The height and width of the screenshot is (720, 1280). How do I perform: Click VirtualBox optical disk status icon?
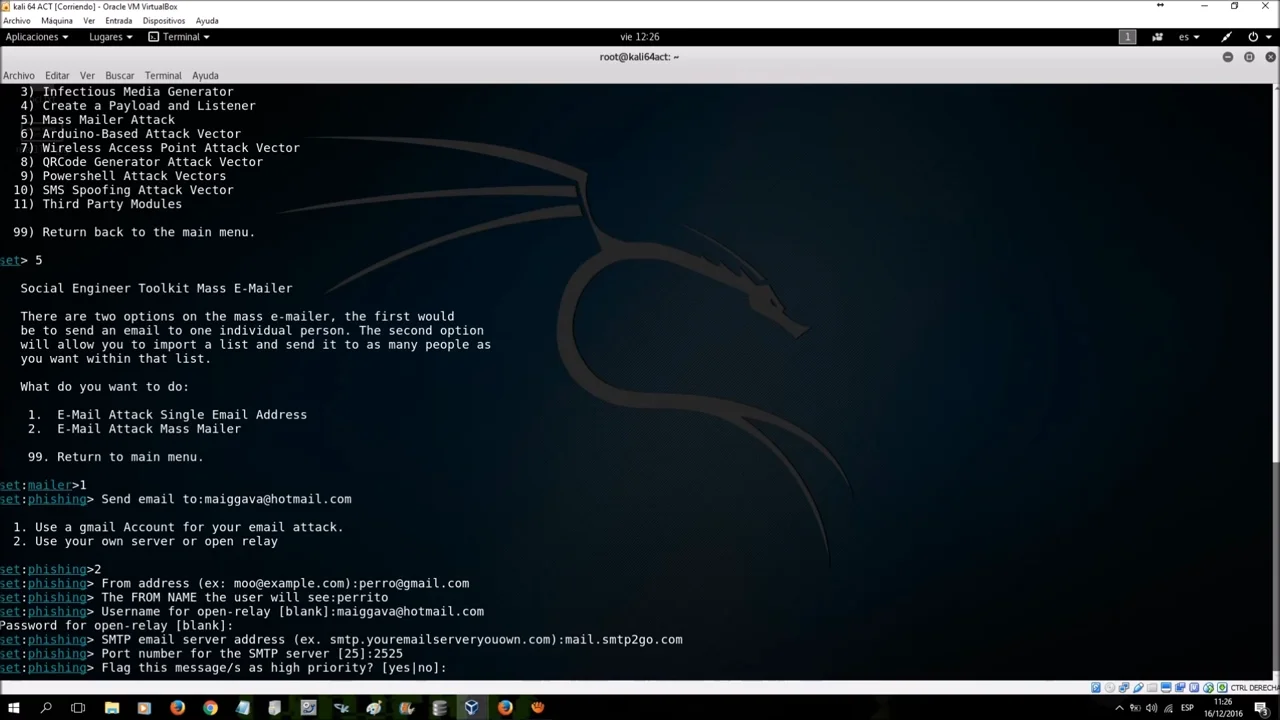[x=1110, y=687]
